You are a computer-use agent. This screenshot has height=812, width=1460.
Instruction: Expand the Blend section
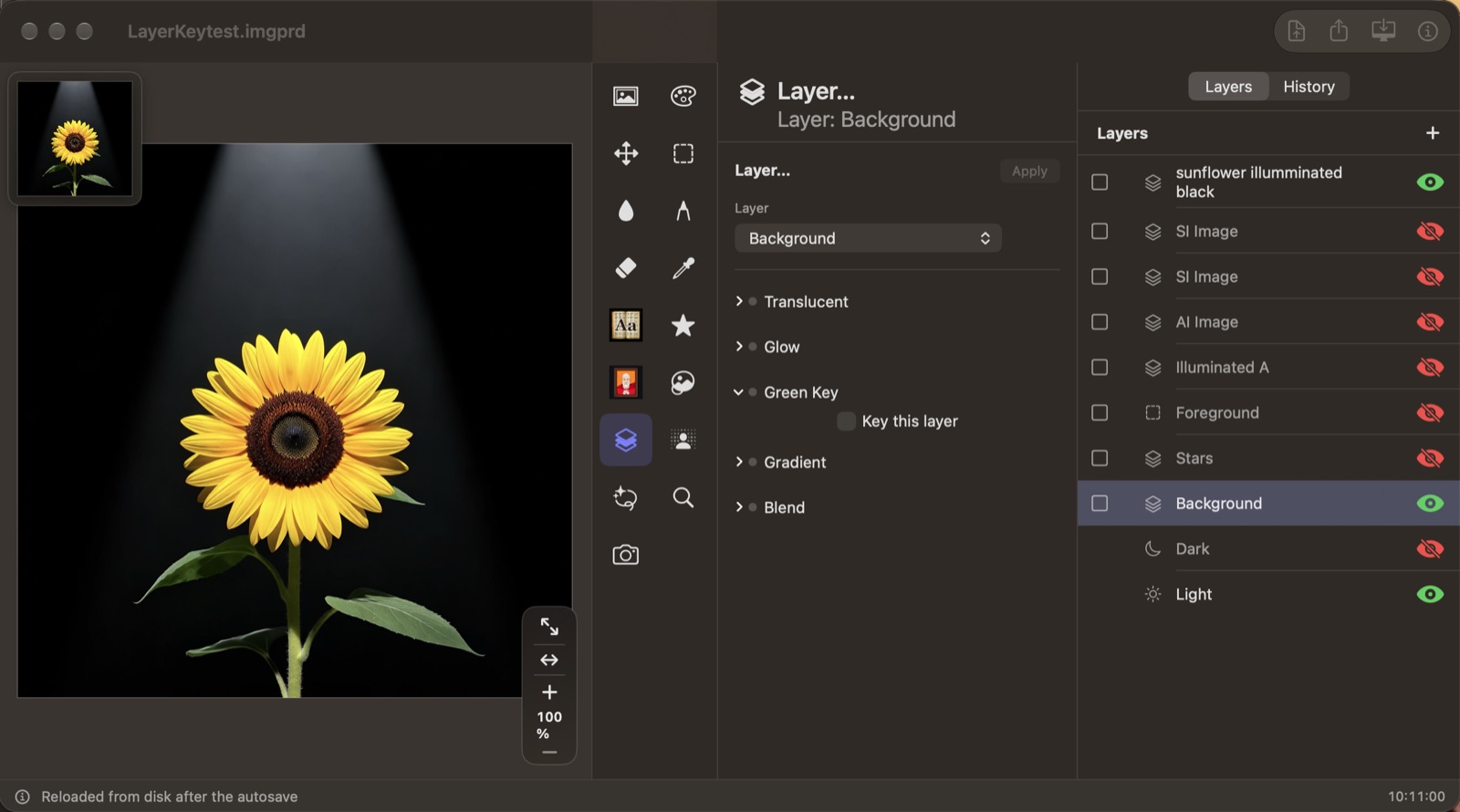point(739,507)
